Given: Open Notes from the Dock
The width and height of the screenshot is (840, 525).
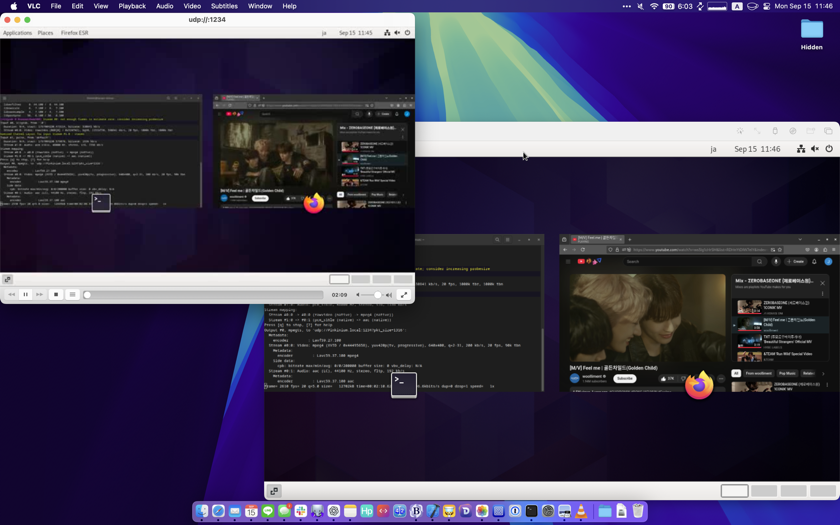Looking at the screenshot, I should [350, 511].
